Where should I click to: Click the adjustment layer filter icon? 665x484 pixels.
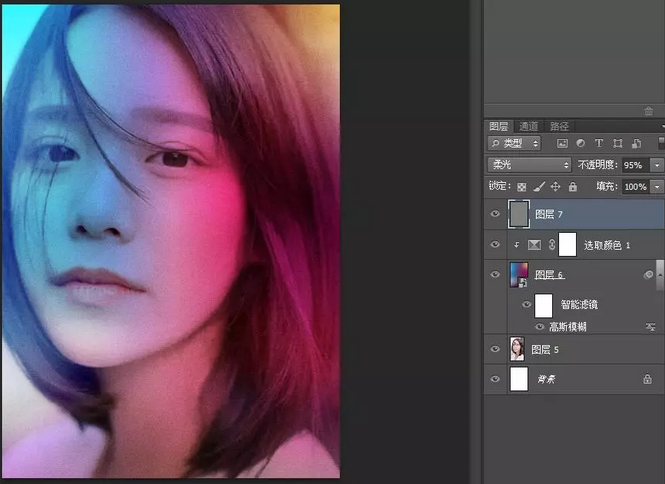(x=580, y=144)
